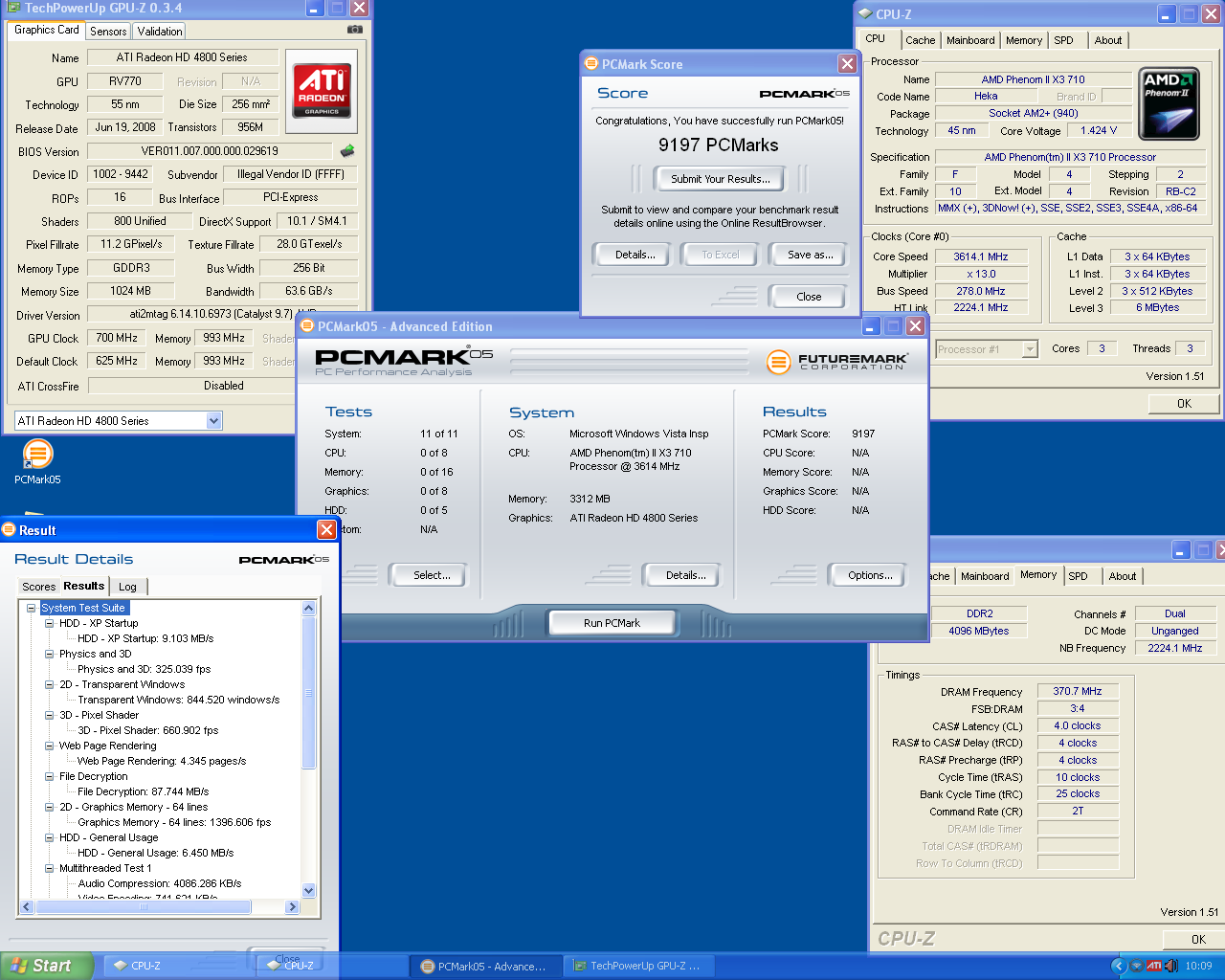Open the Log tab in Result window
This screenshot has height=980, width=1225.
(128, 587)
